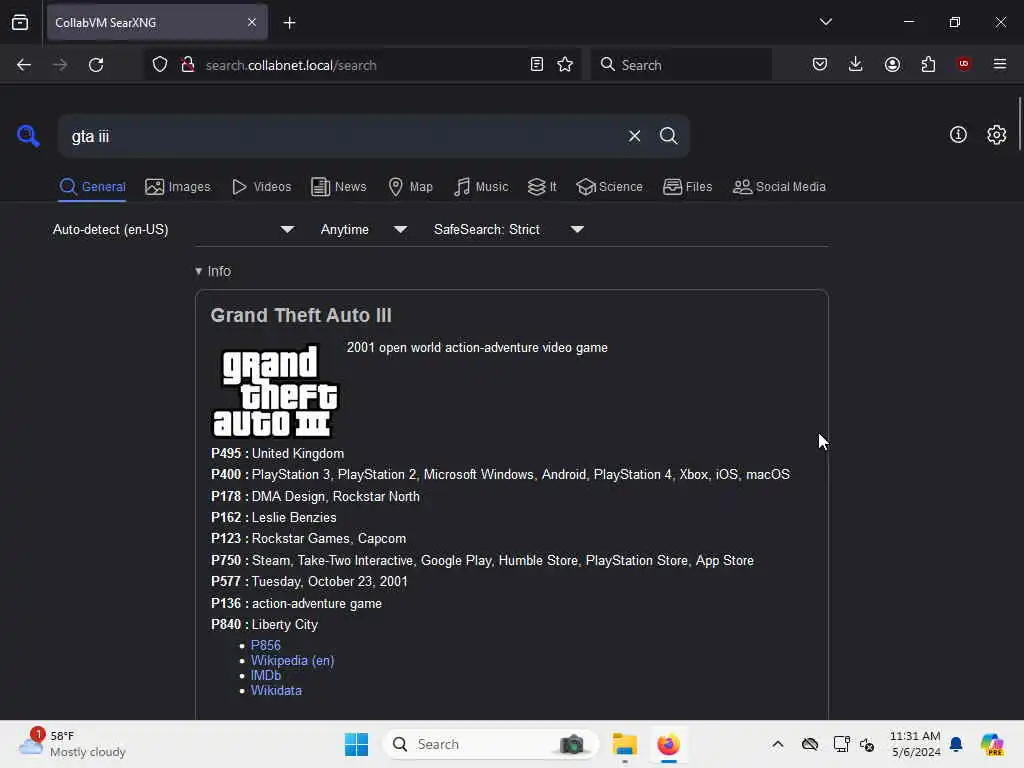Click the Liberty City P840 value
The width and height of the screenshot is (1024, 768).
pyautogui.click(x=285, y=624)
